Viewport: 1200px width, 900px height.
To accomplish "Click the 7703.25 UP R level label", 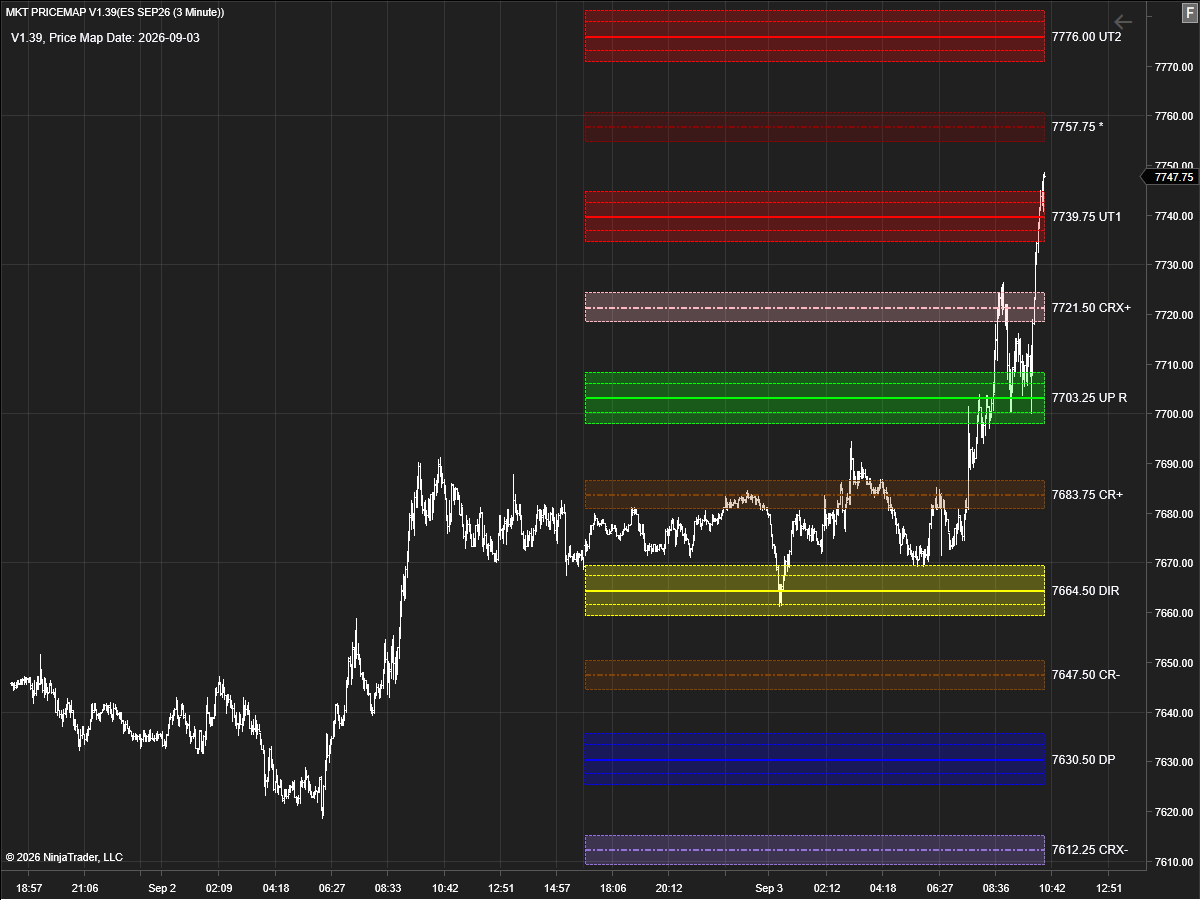I will click(1089, 398).
